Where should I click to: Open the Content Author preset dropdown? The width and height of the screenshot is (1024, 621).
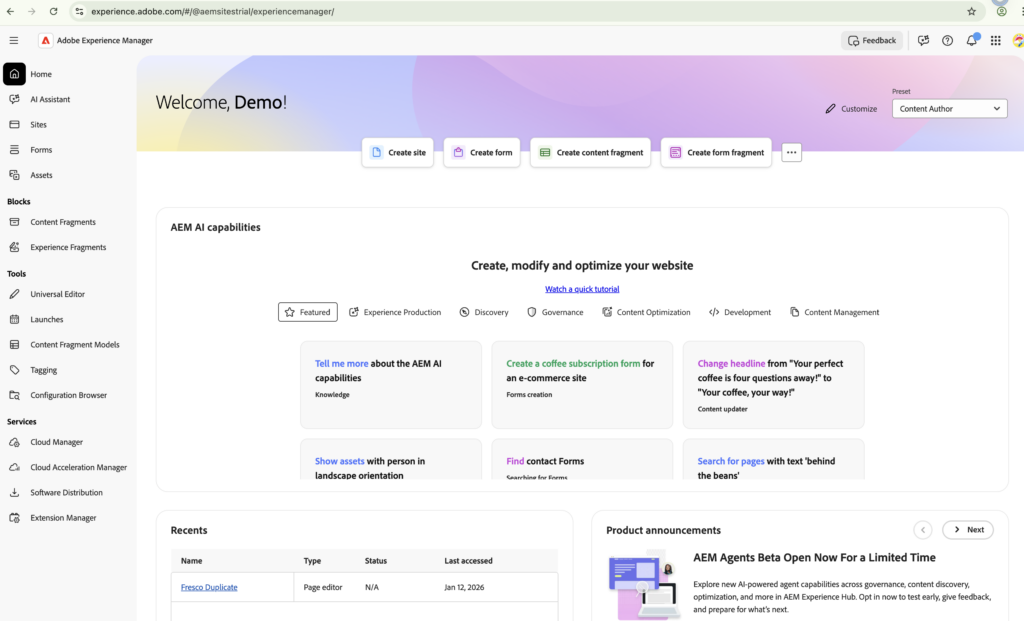tap(948, 108)
